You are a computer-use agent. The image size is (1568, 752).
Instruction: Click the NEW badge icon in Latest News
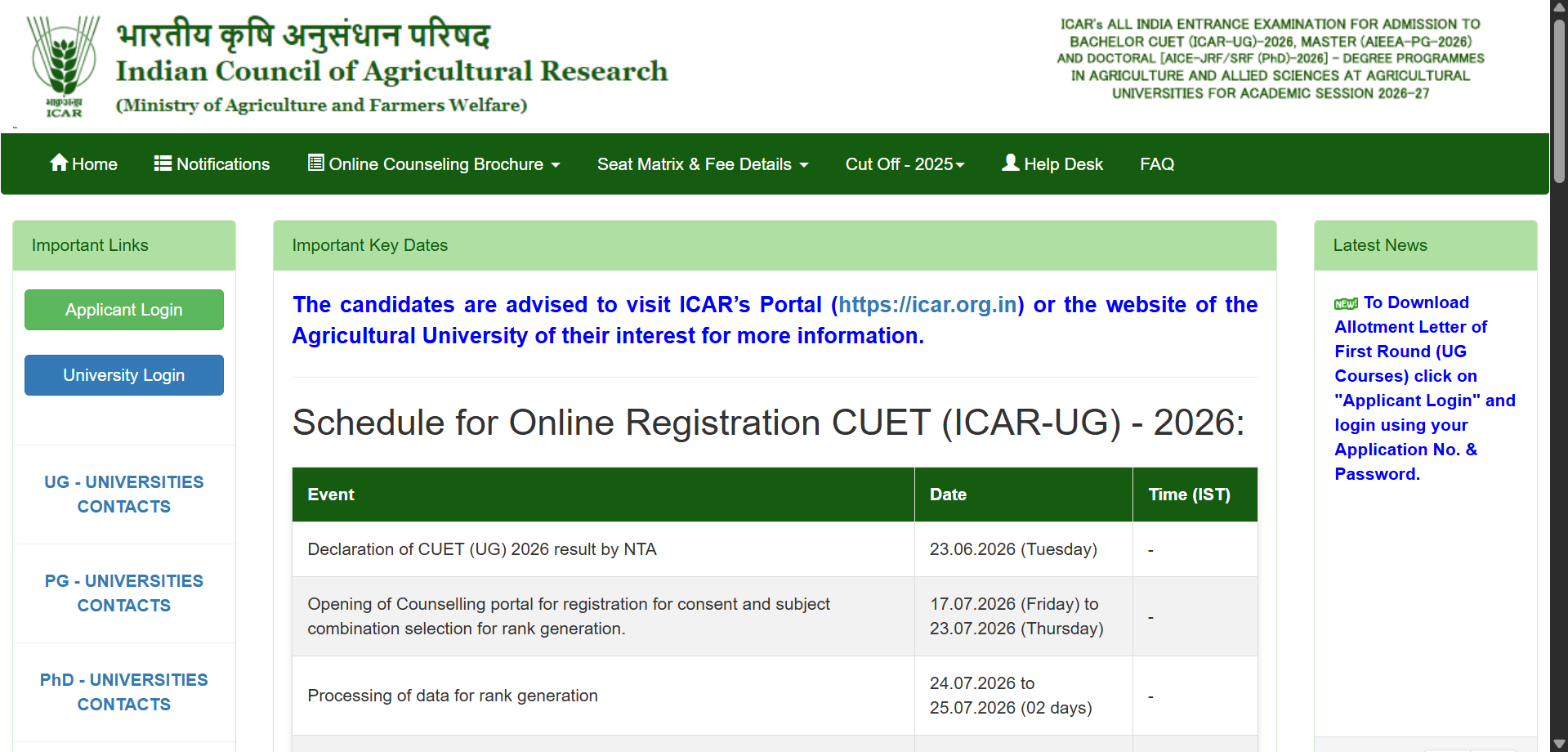(x=1346, y=304)
